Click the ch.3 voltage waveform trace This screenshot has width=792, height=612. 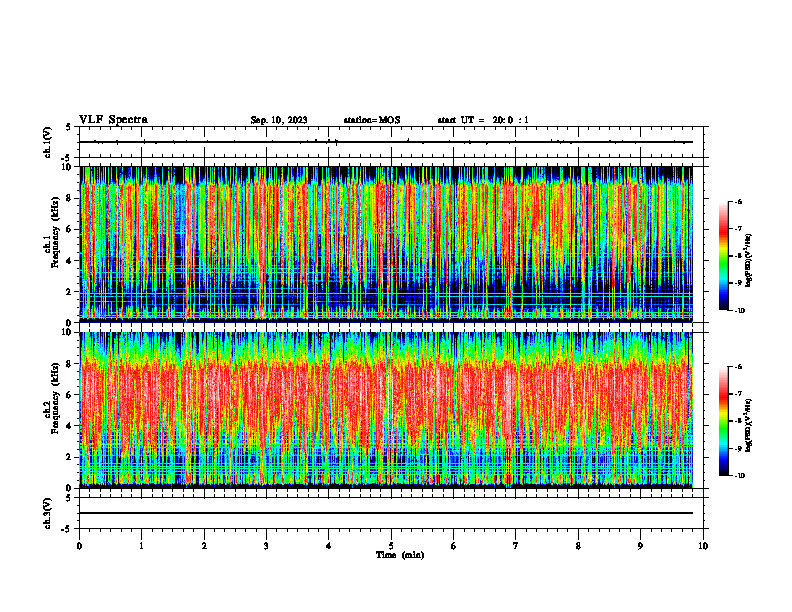[386, 513]
